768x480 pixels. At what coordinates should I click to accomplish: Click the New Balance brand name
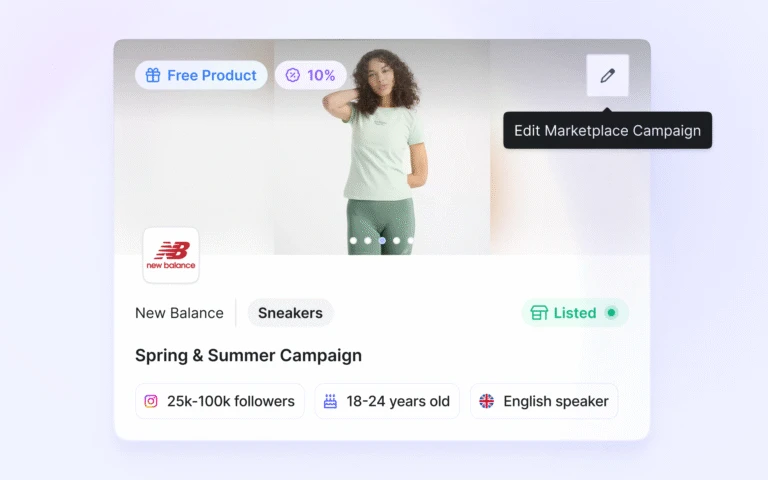point(179,312)
